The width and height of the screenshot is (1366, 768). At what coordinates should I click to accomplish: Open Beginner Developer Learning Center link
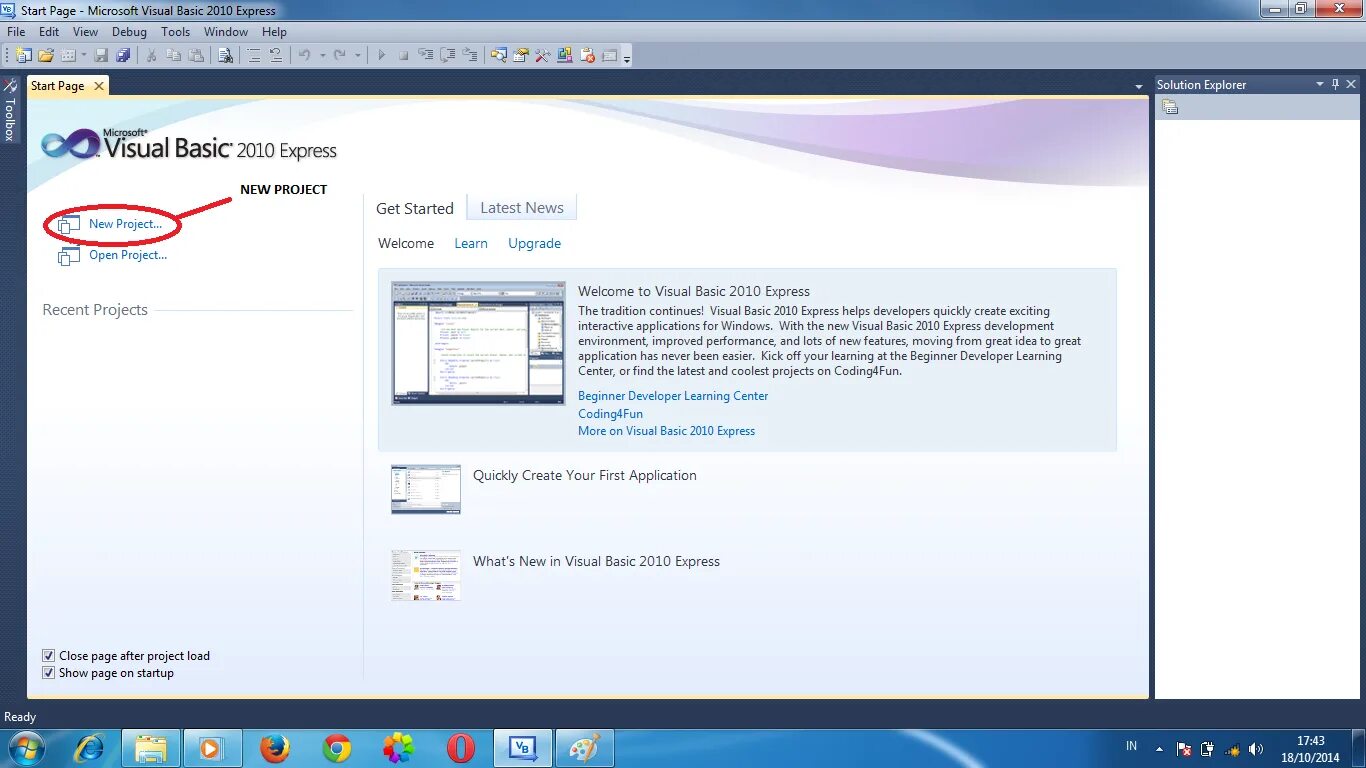673,396
